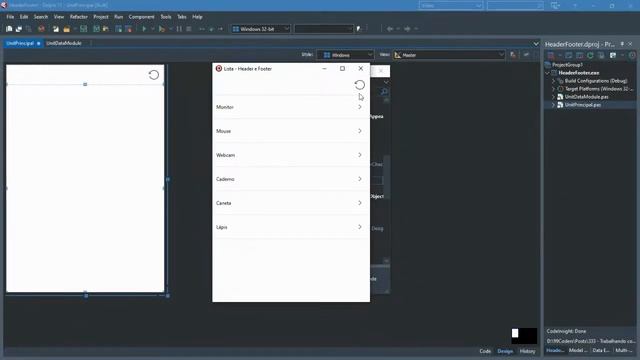
Task: Click the Back navigation arrow in toolbar
Action: (x=390, y=29)
